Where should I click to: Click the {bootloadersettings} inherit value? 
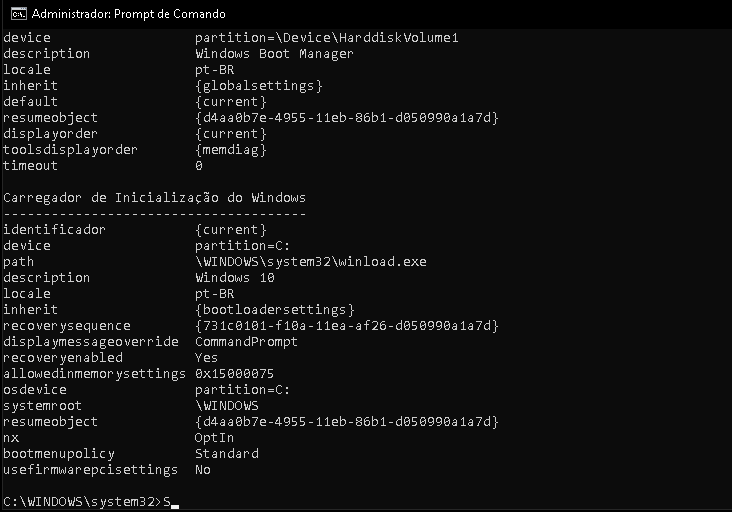[x=275, y=309]
